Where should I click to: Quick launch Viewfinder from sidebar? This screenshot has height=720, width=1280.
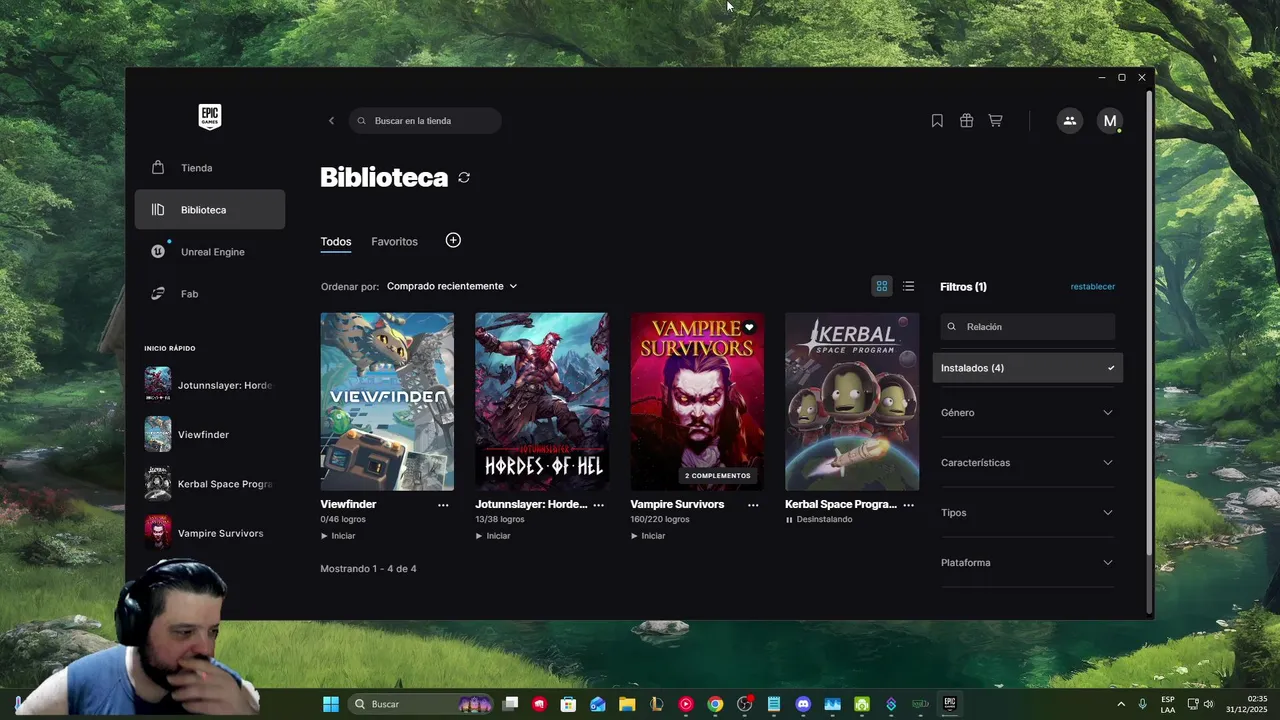pos(209,435)
